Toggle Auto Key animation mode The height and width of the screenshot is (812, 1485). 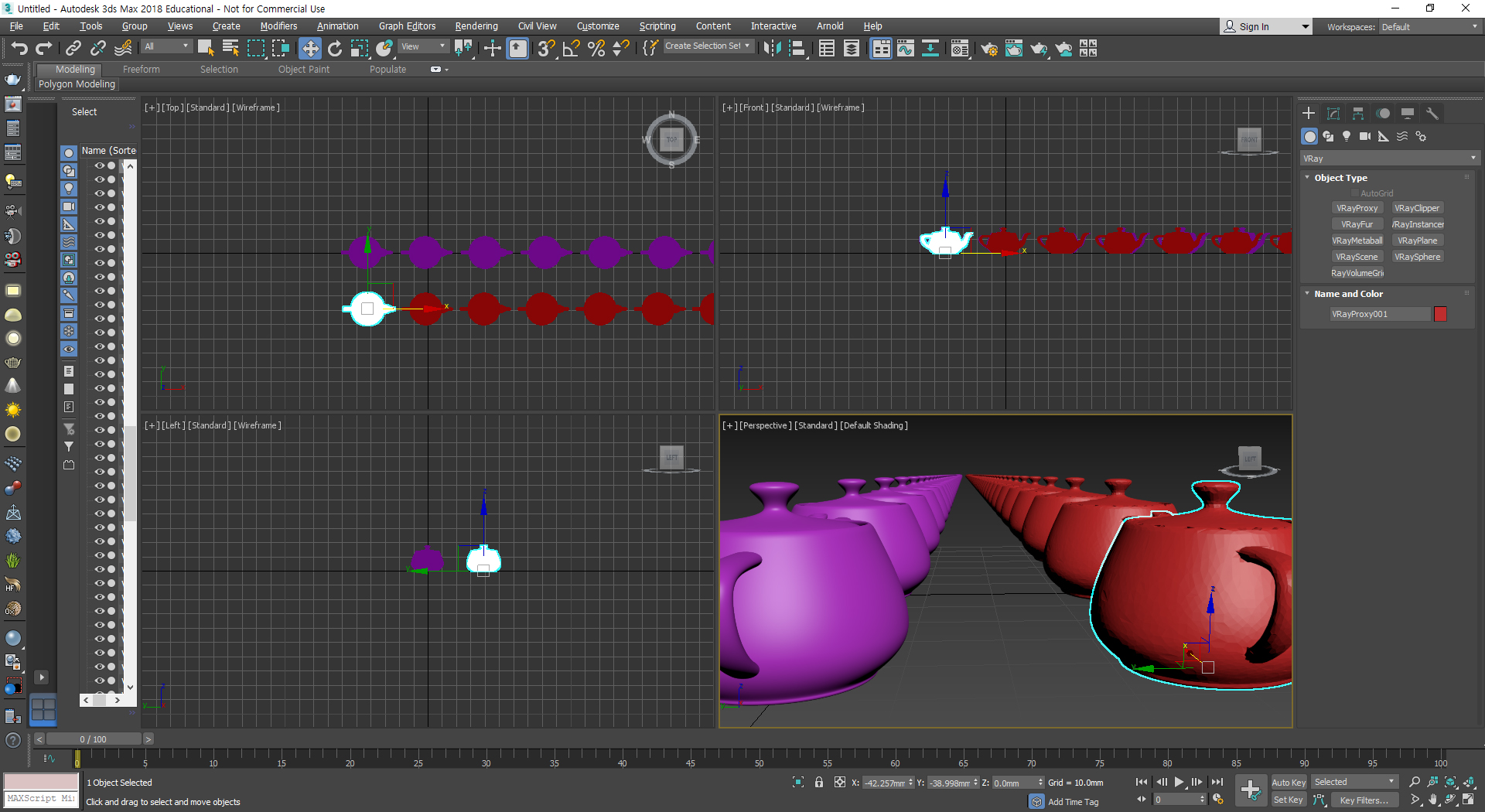coord(1288,783)
